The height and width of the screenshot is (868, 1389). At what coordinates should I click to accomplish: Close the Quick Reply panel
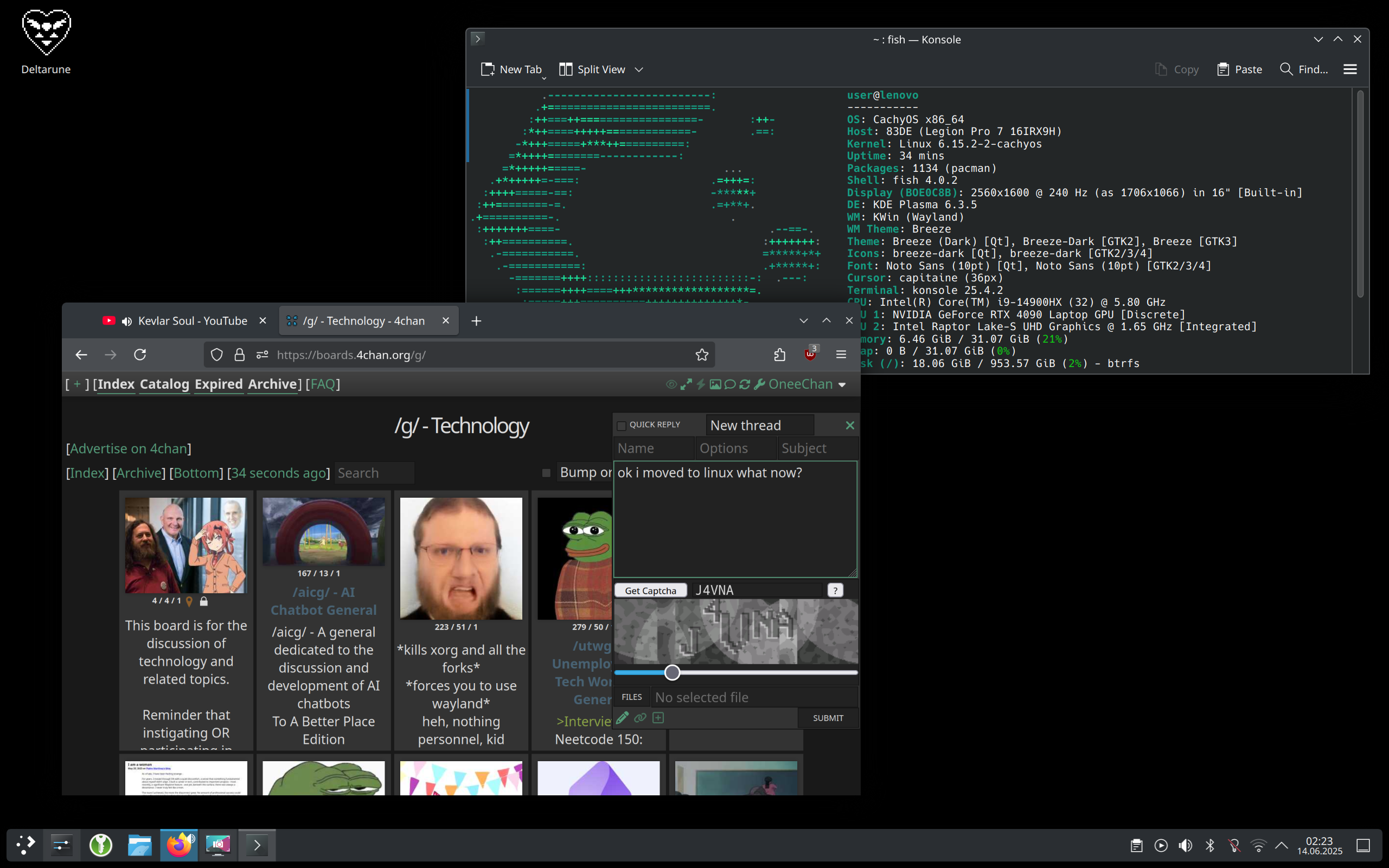850,426
